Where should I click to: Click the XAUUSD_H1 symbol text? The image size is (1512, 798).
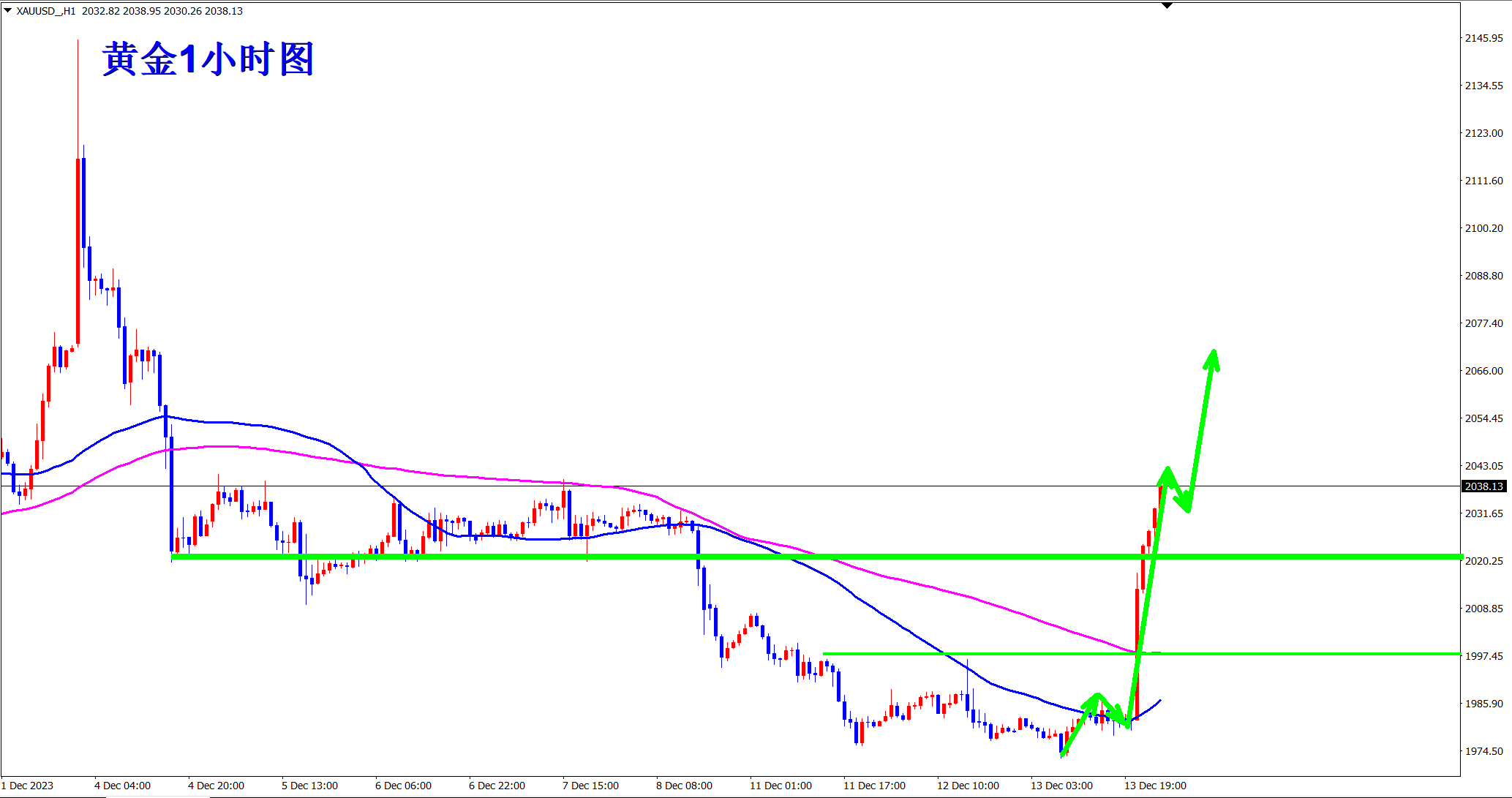pyautogui.click(x=45, y=11)
